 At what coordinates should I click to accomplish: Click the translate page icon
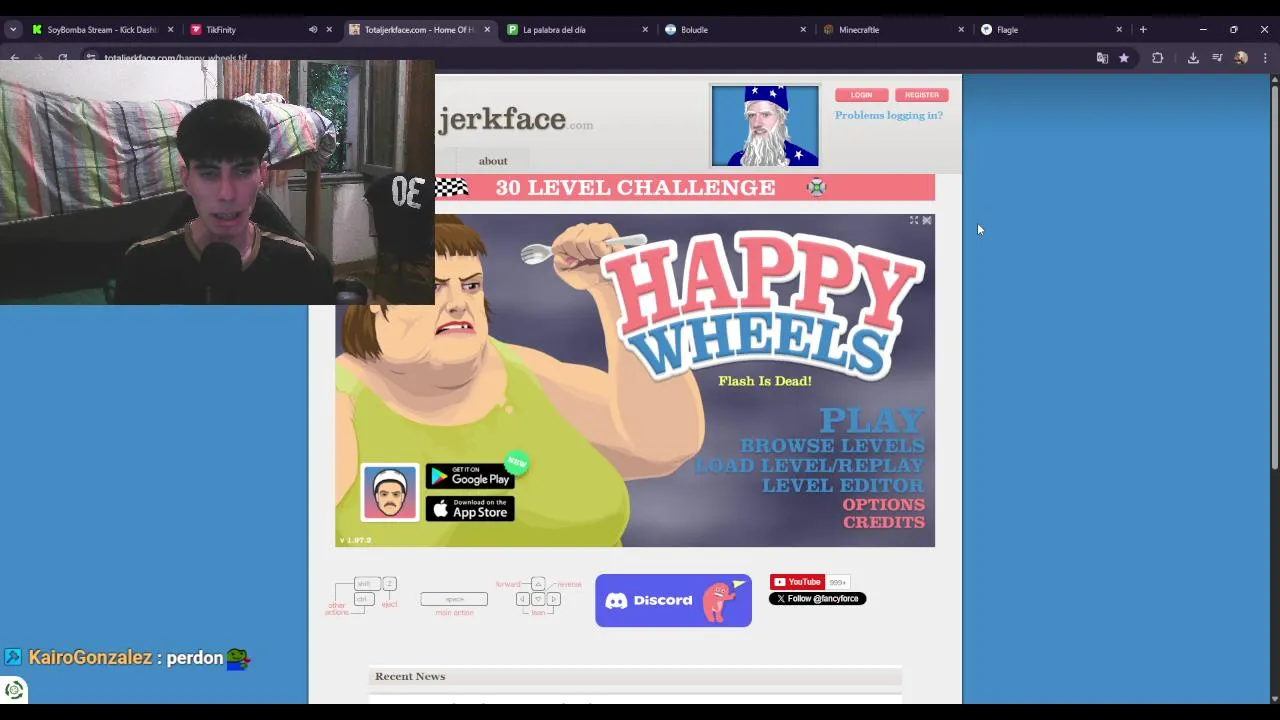pos(1102,58)
